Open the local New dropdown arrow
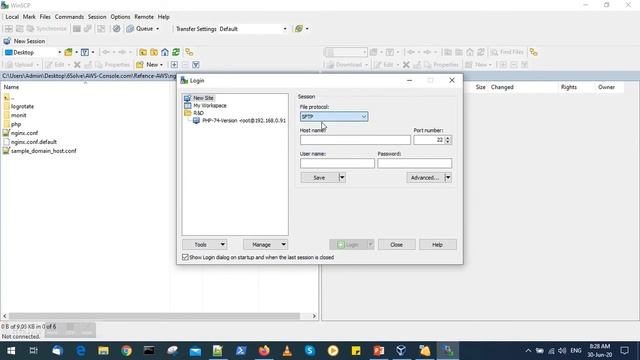640x360 pixels. tap(161, 64)
